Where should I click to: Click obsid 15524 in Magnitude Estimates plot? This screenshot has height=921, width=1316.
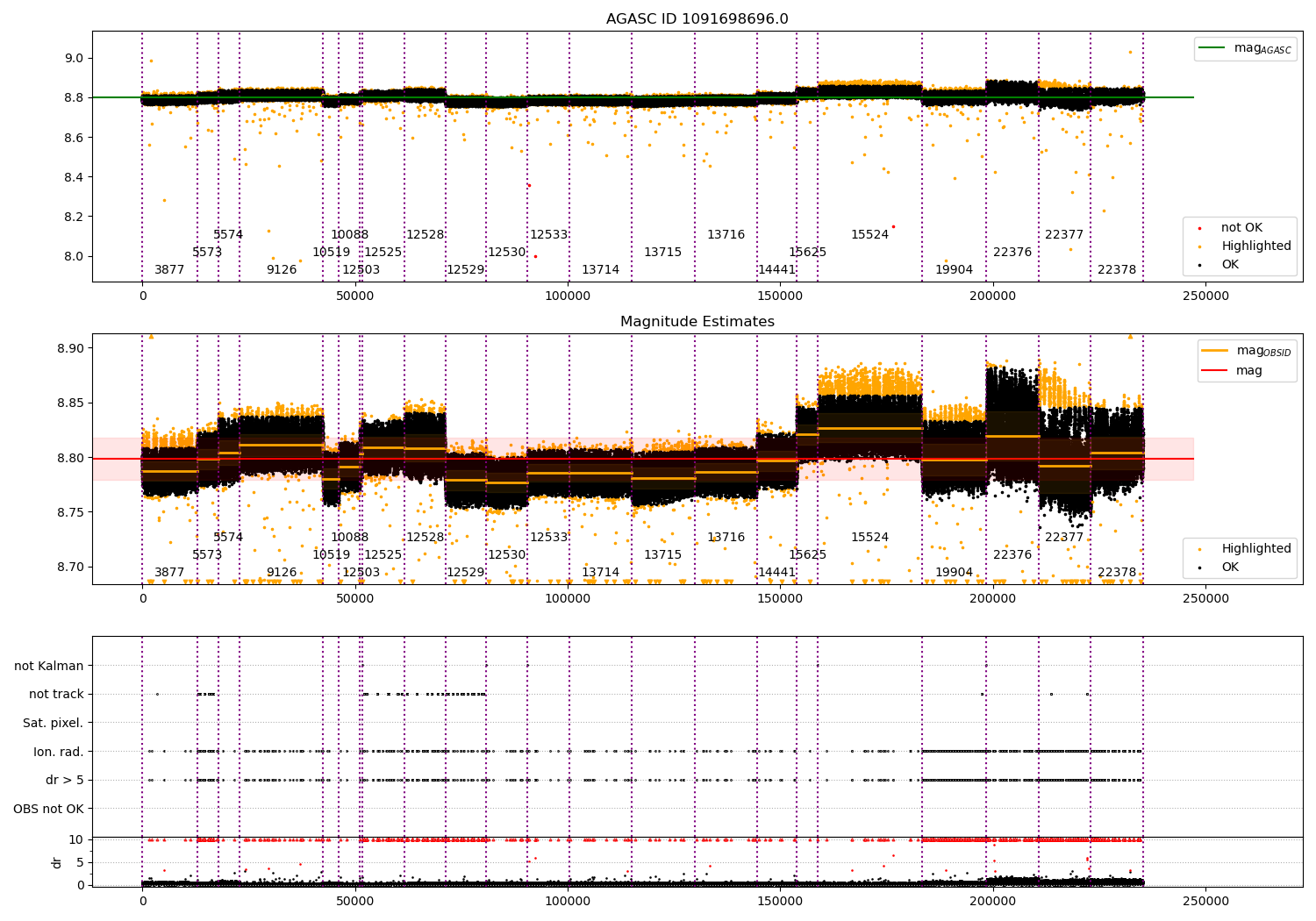point(869,538)
